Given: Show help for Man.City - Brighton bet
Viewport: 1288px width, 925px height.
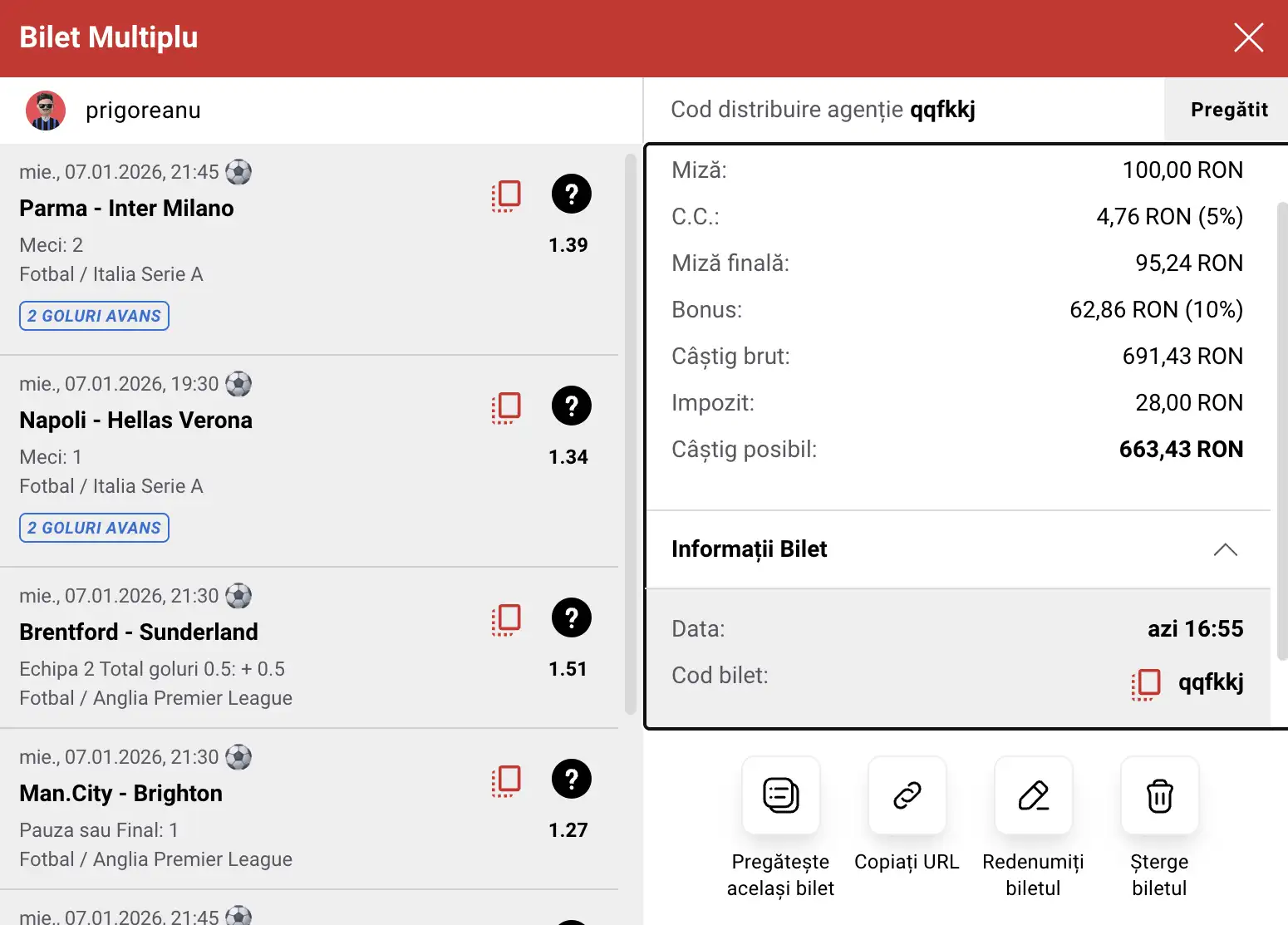Looking at the screenshot, I should coord(571,779).
